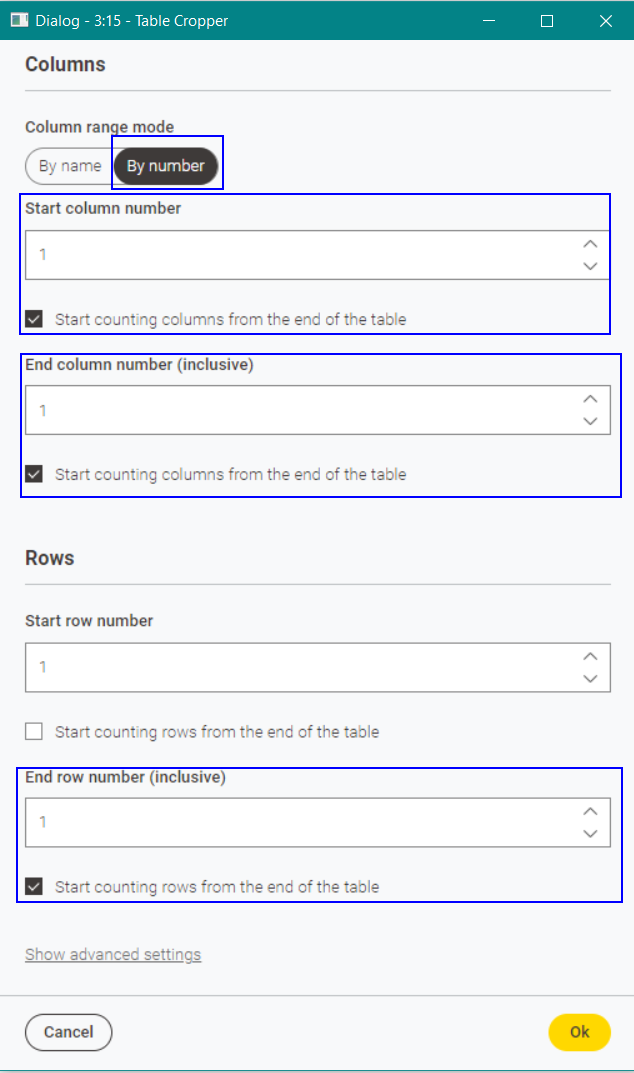Decrease the End column number value

click(590, 420)
